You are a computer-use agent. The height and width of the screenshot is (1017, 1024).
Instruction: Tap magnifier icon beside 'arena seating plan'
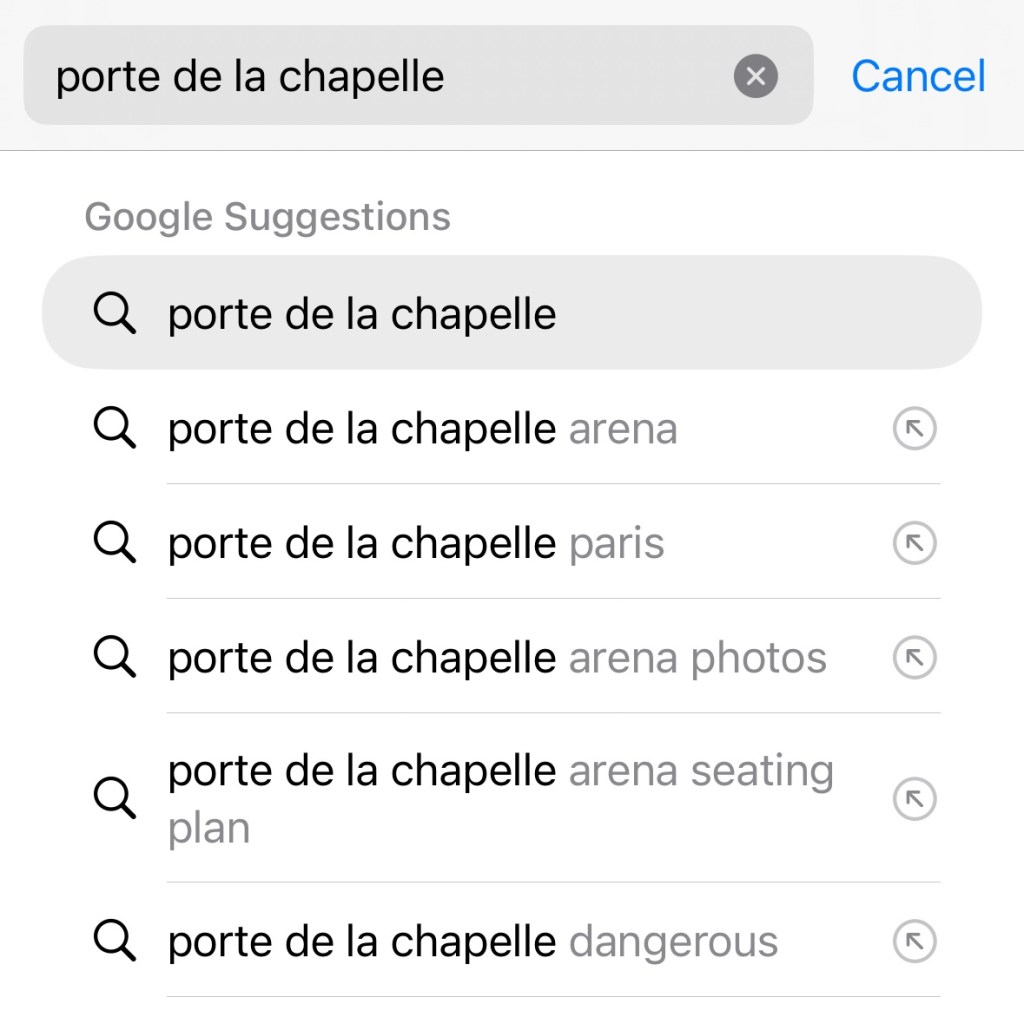click(115, 798)
